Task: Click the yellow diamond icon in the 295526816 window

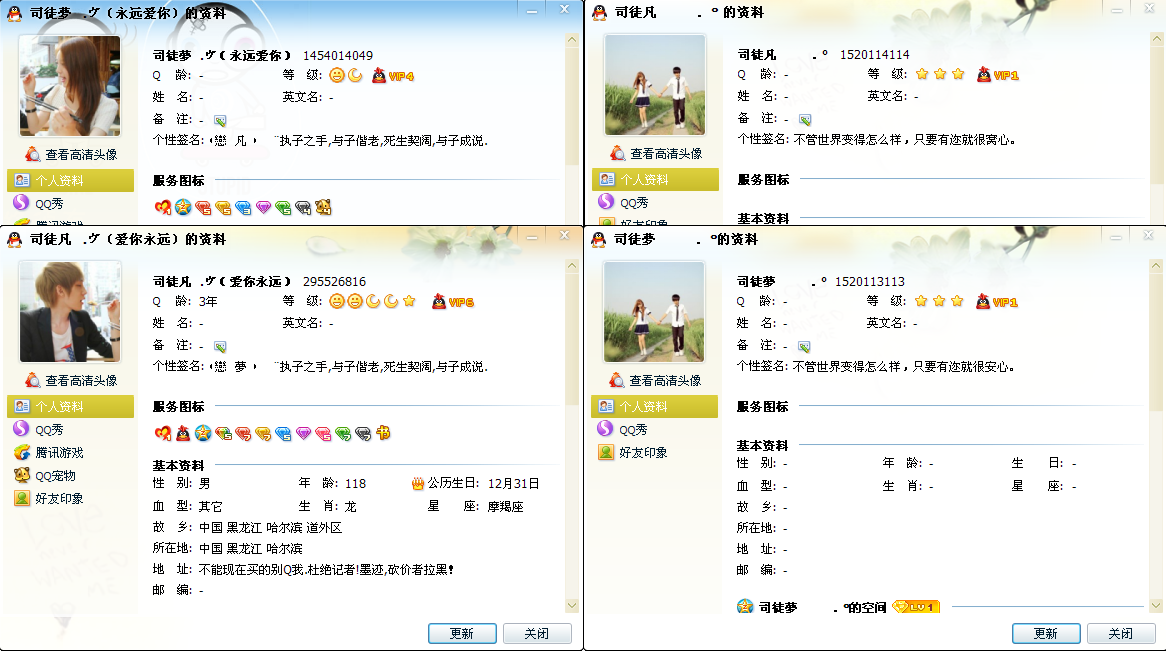Action: coord(263,434)
